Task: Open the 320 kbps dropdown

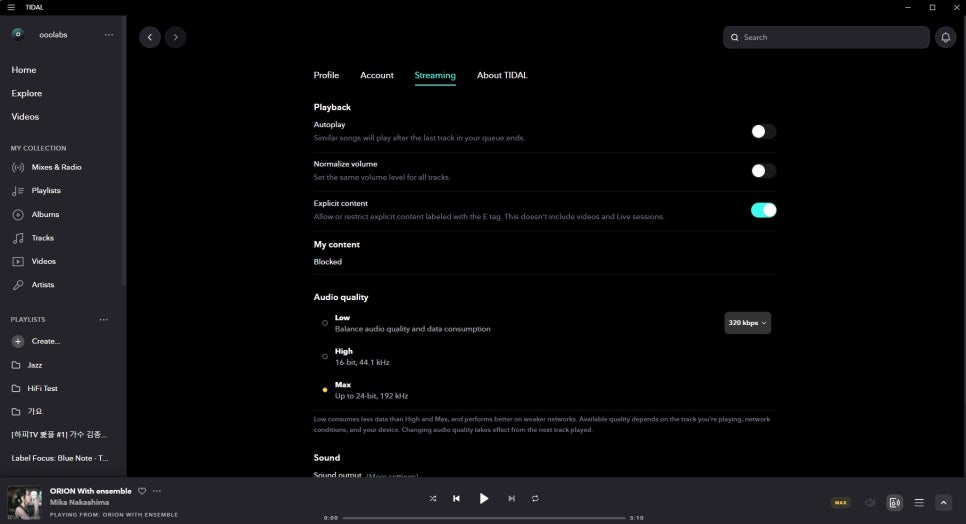Action: click(747, 323)
